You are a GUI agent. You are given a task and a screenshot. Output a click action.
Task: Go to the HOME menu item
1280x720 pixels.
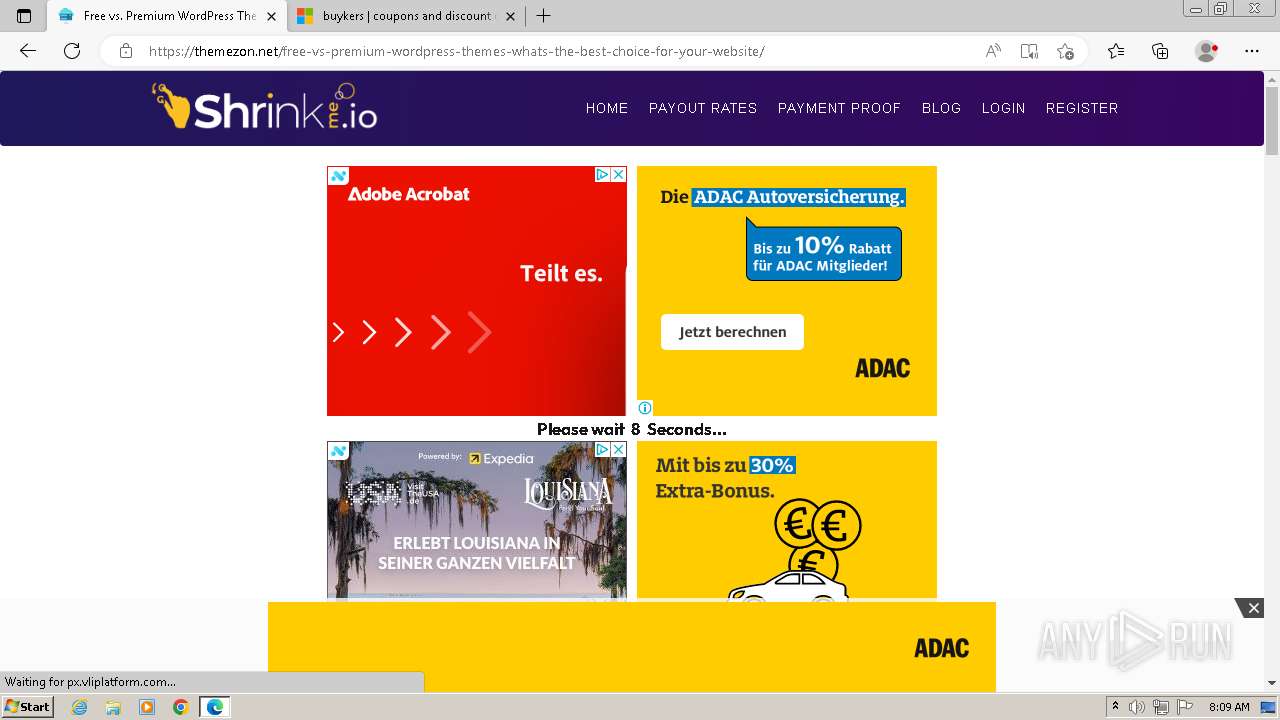pos(607,108)
